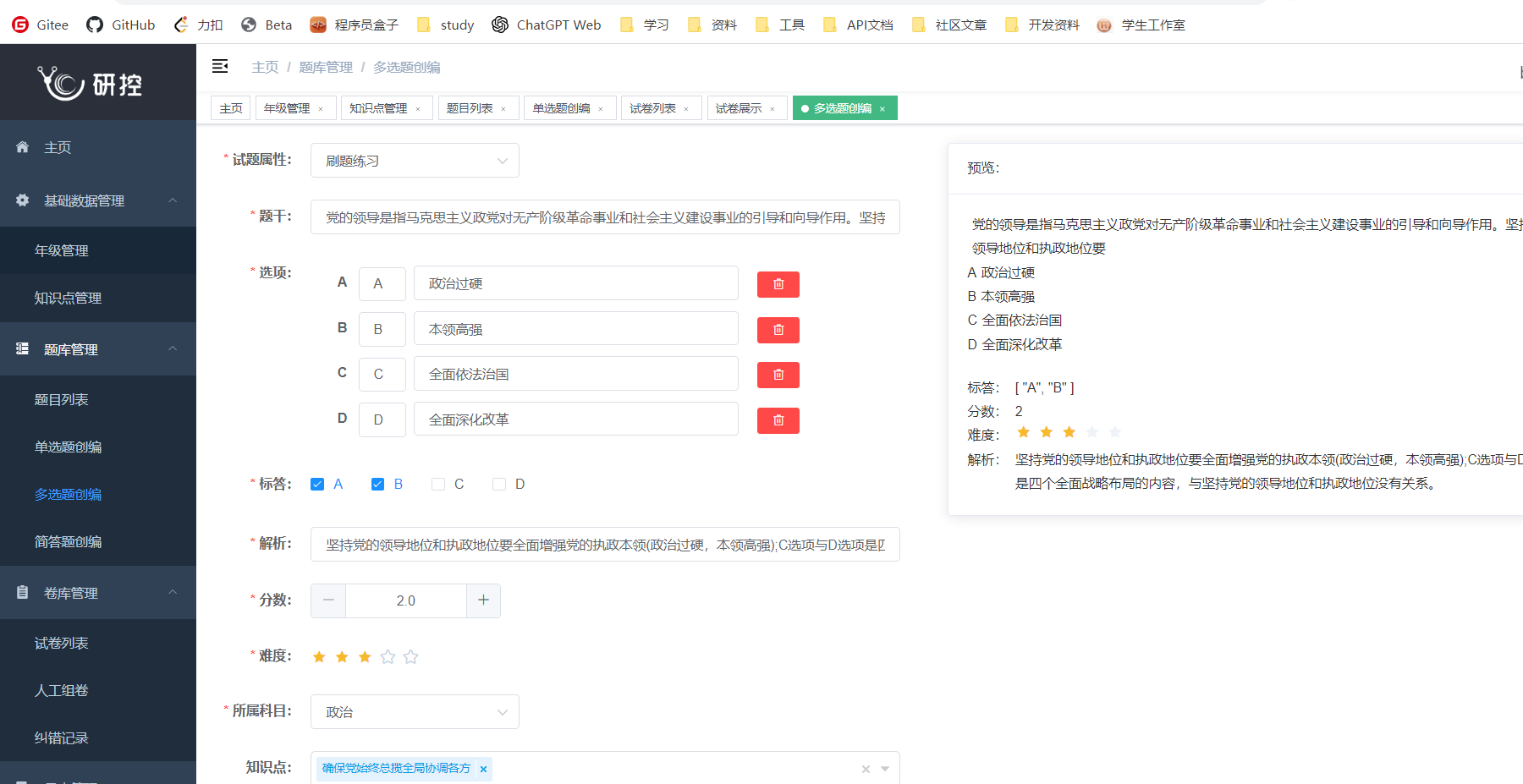Open 试卷列表 in the sidebar
This screenshot has height=784, width=1523.
click(98, 643)
